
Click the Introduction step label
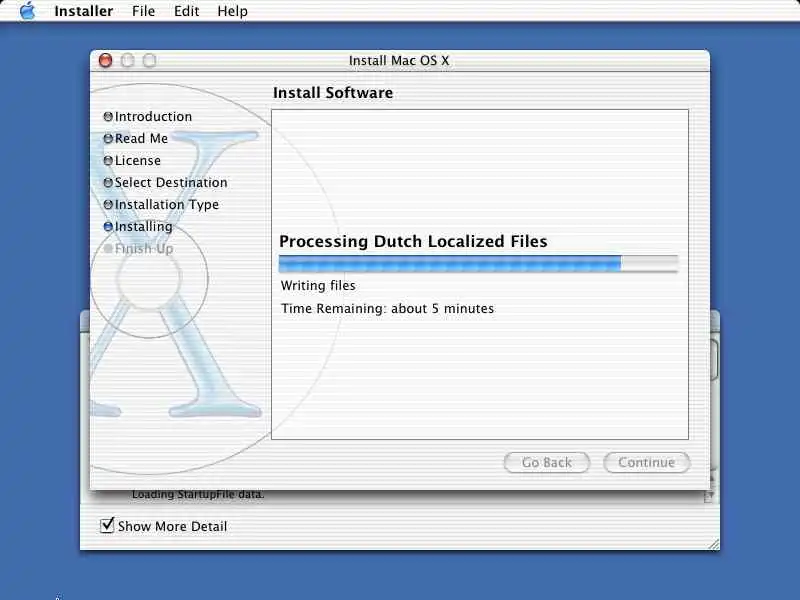(x=153, y=117)
